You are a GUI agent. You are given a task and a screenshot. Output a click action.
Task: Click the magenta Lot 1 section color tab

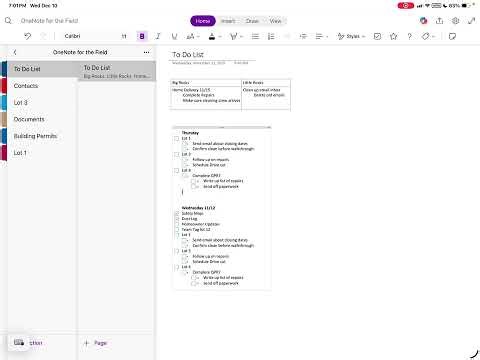[x=4, y=153]
